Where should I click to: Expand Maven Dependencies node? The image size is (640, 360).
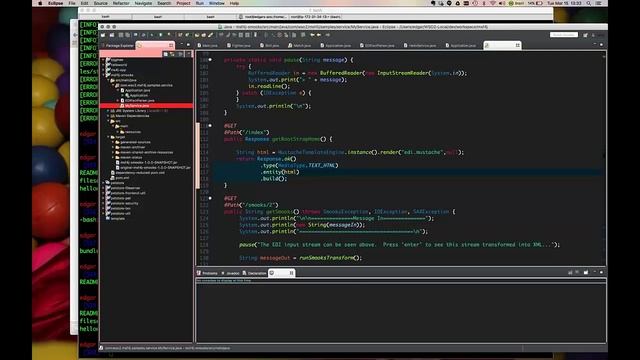coord(108,116)
